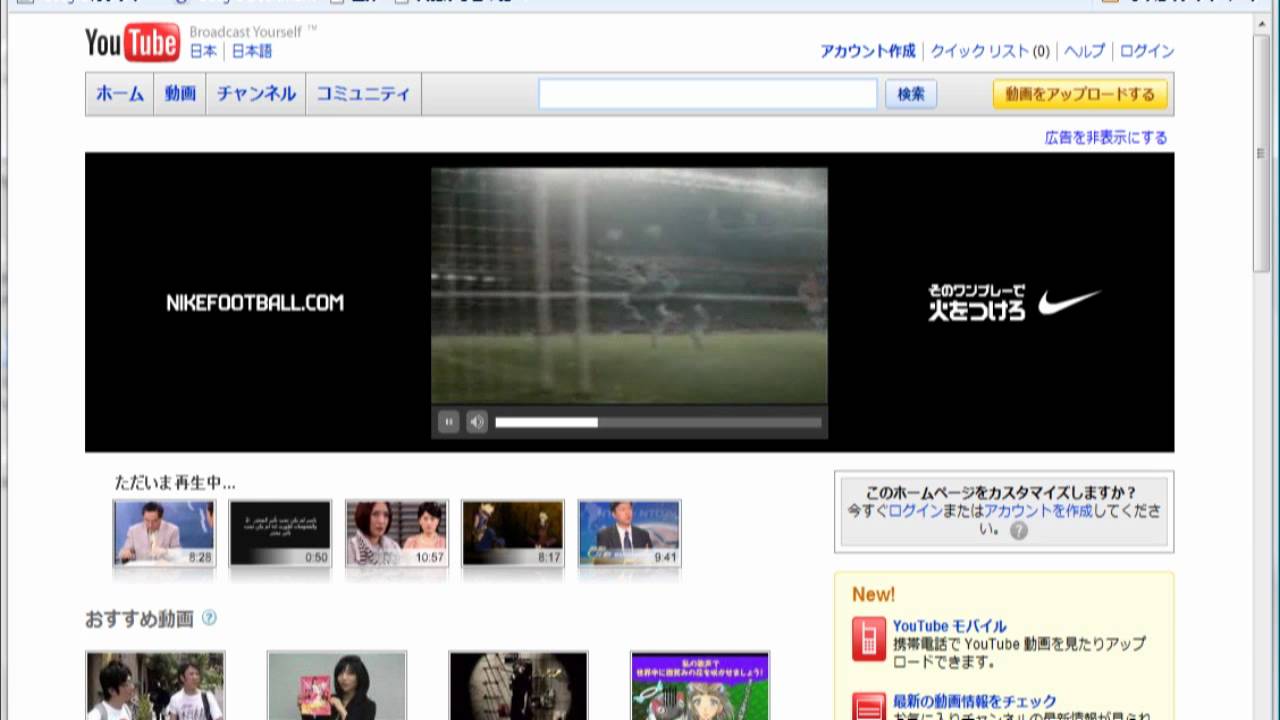The image size is (1280, 720).
Task: Mute the ad video speaker icon
Action: pyautogui.click(x=477, y=422)
